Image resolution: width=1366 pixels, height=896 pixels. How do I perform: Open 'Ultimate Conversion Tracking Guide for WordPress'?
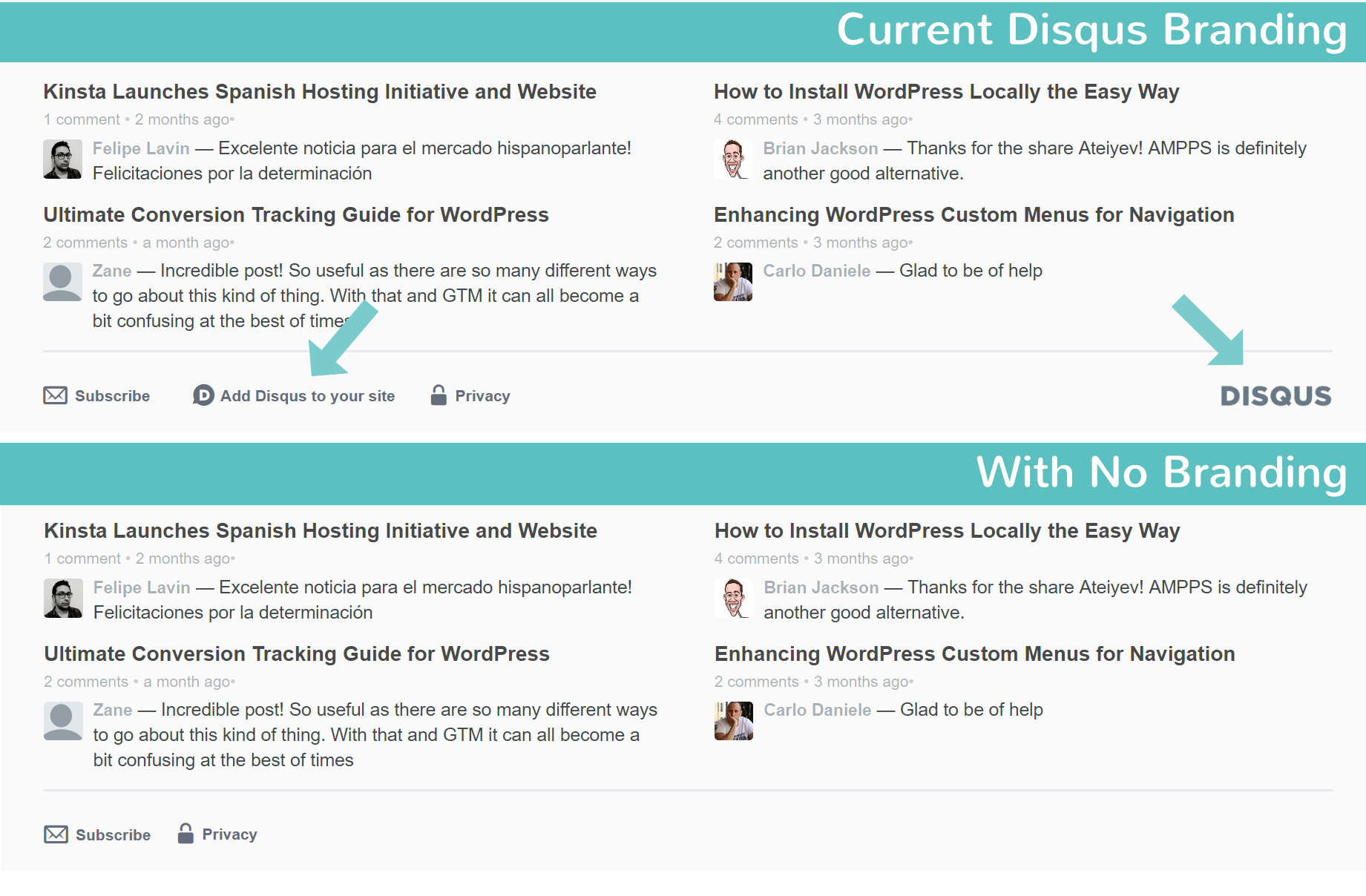(x=296, y=214)
